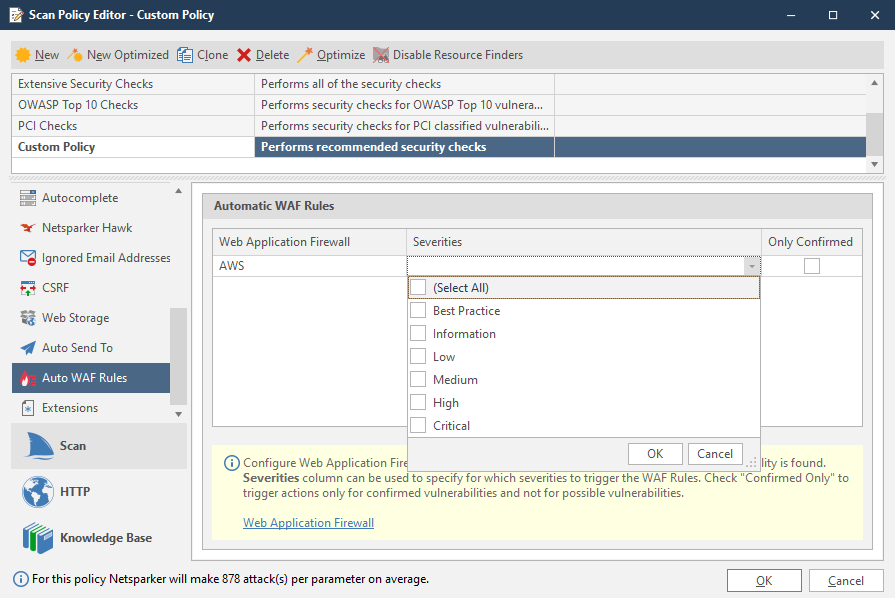
Task: Open the CSRF settings section
Action: [x=56, y=288]
